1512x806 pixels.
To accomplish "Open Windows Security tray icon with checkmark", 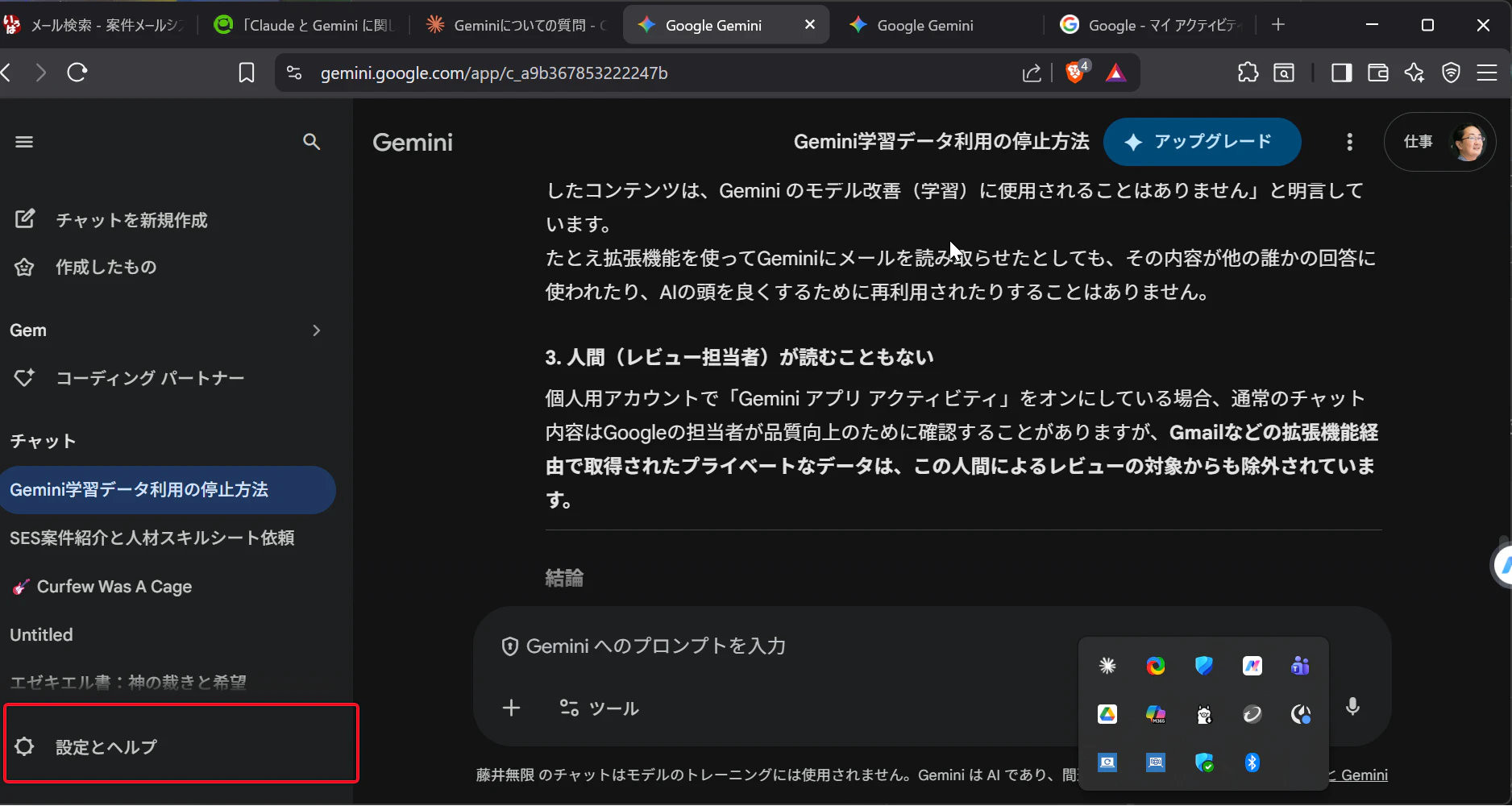I will [x=1204, y=762].
